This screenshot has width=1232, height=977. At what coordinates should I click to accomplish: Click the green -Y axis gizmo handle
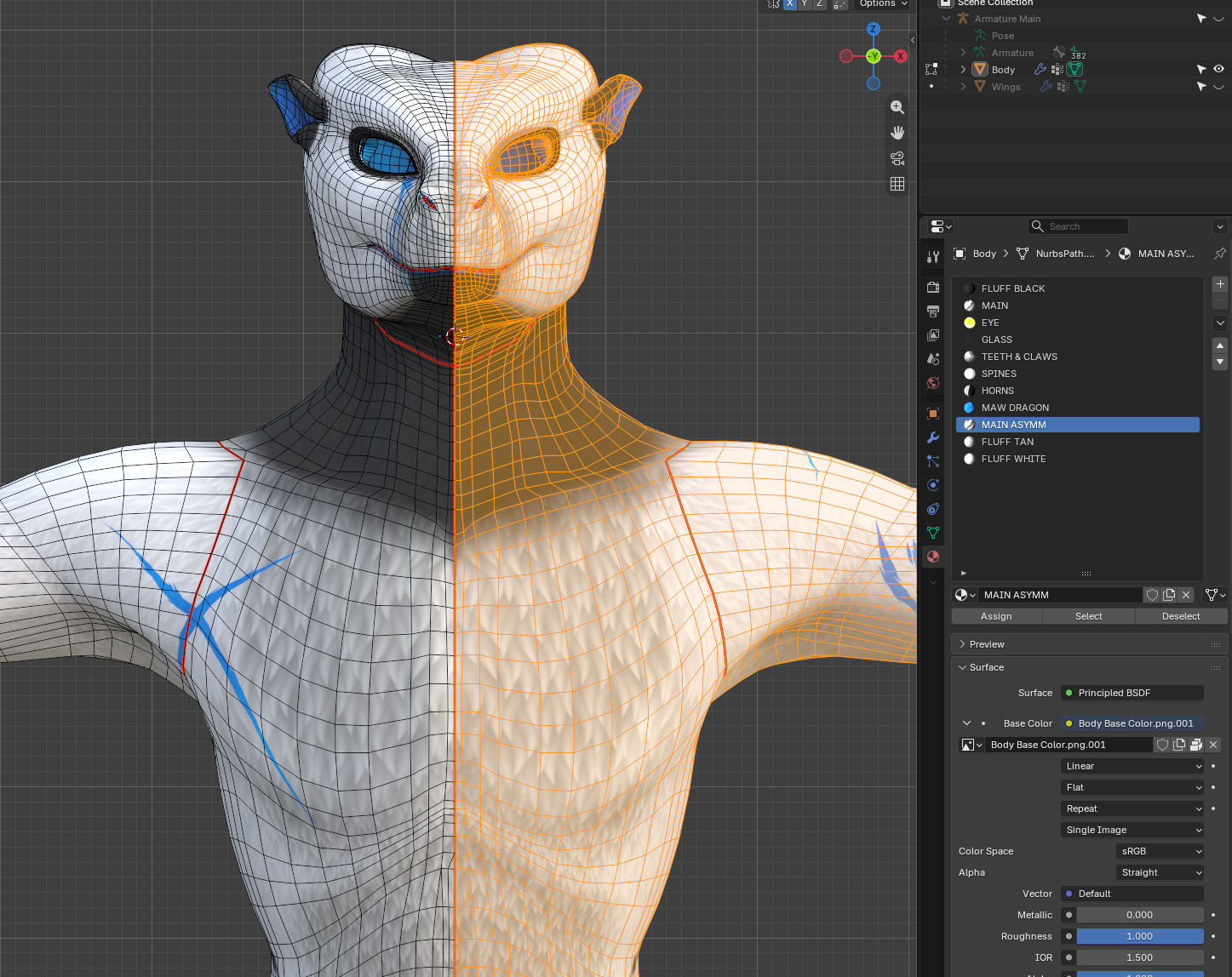[874, 56]
